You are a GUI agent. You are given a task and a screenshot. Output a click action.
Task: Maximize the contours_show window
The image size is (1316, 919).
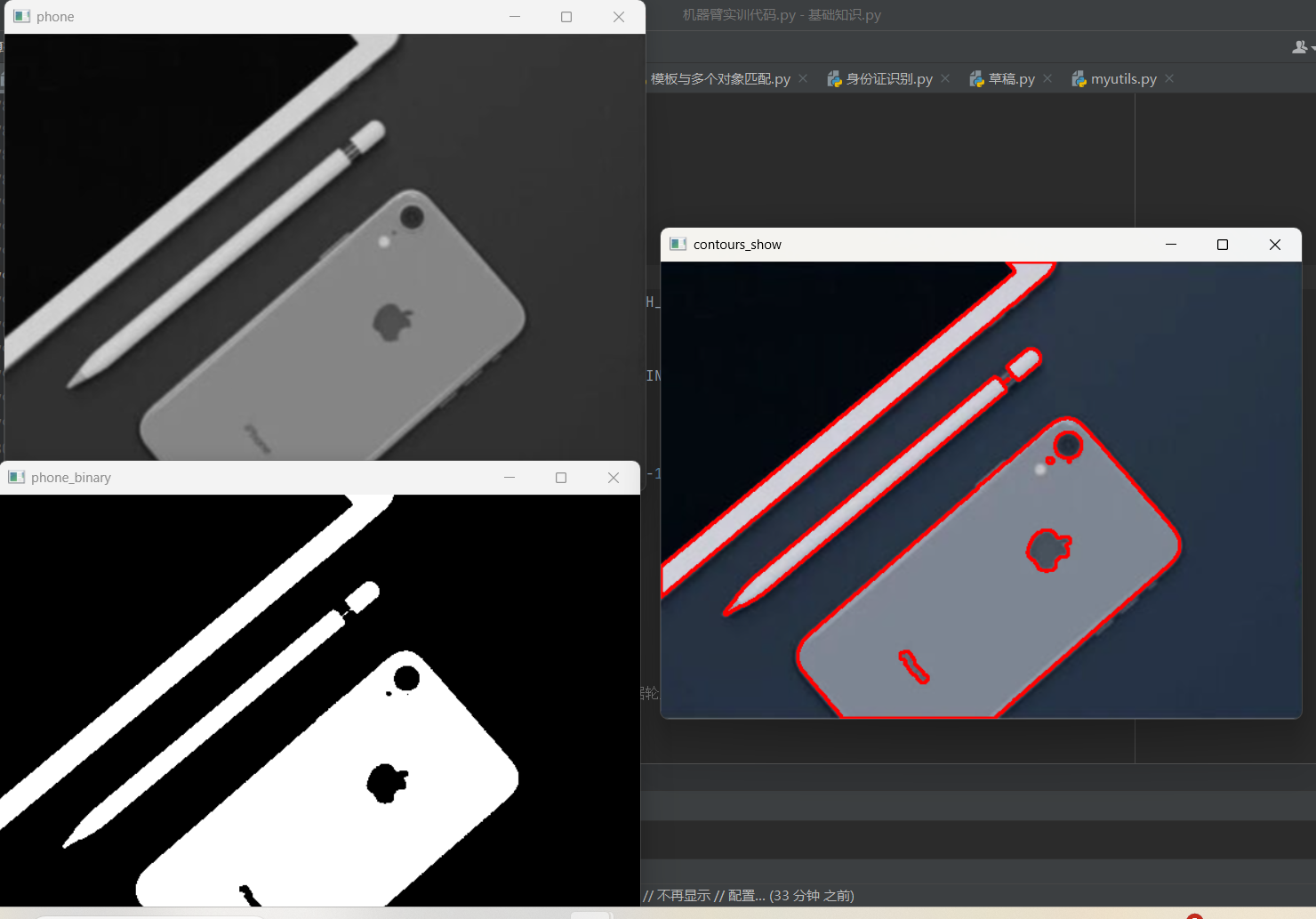[x=1223, y=245]
